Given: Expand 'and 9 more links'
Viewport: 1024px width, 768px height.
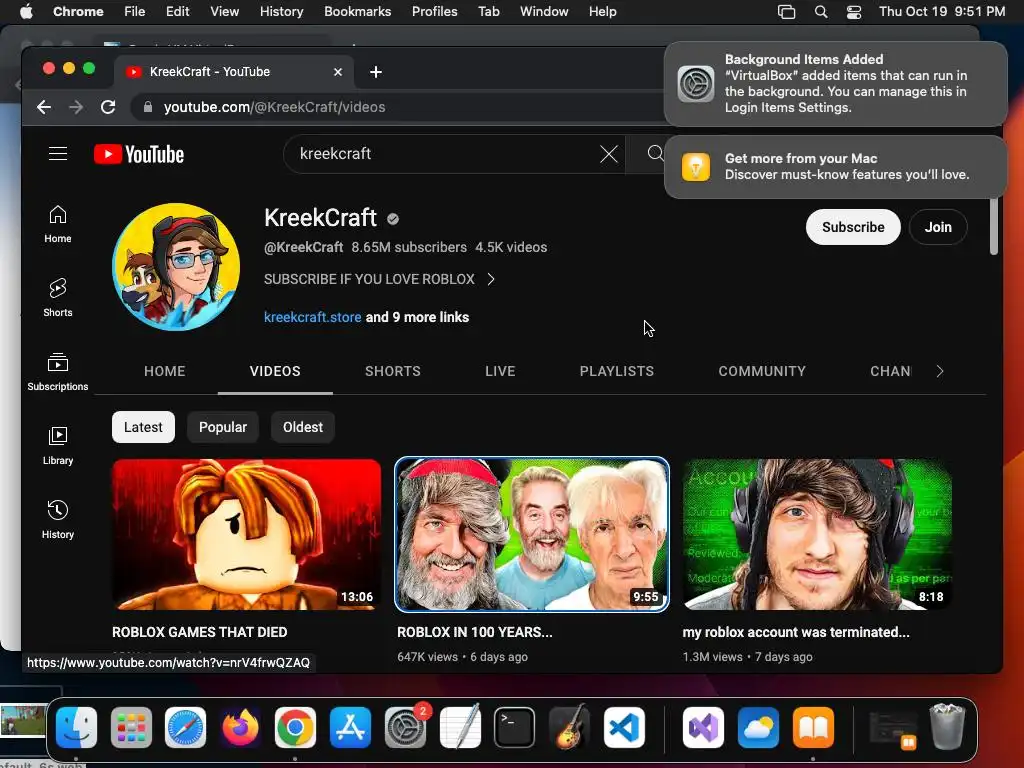Looking at the screenshot, I should point(417,317).
